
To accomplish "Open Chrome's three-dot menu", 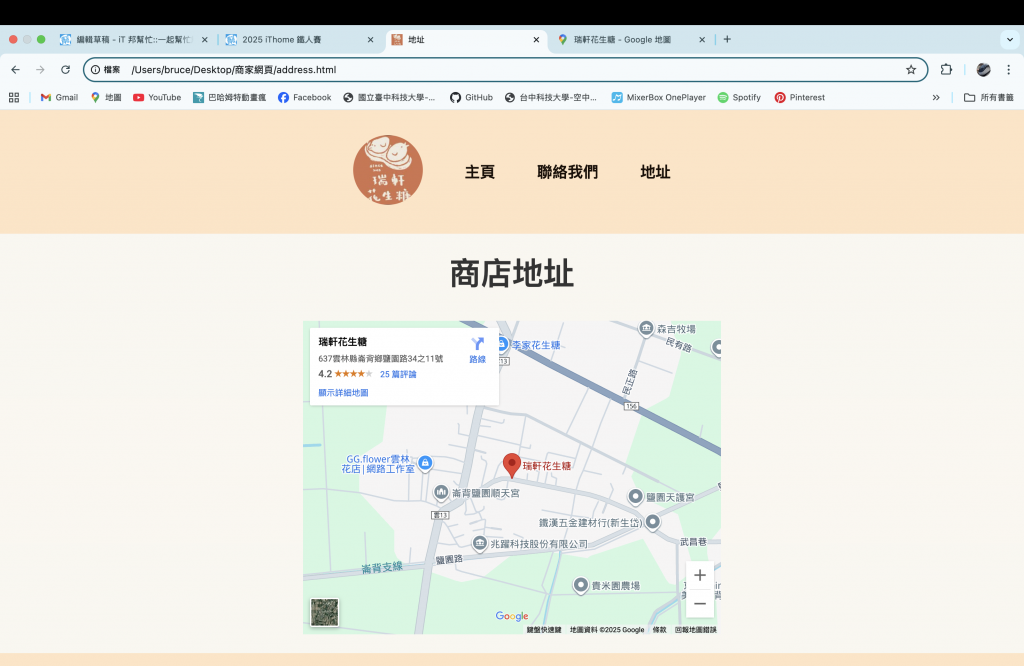I will 1008,70.
